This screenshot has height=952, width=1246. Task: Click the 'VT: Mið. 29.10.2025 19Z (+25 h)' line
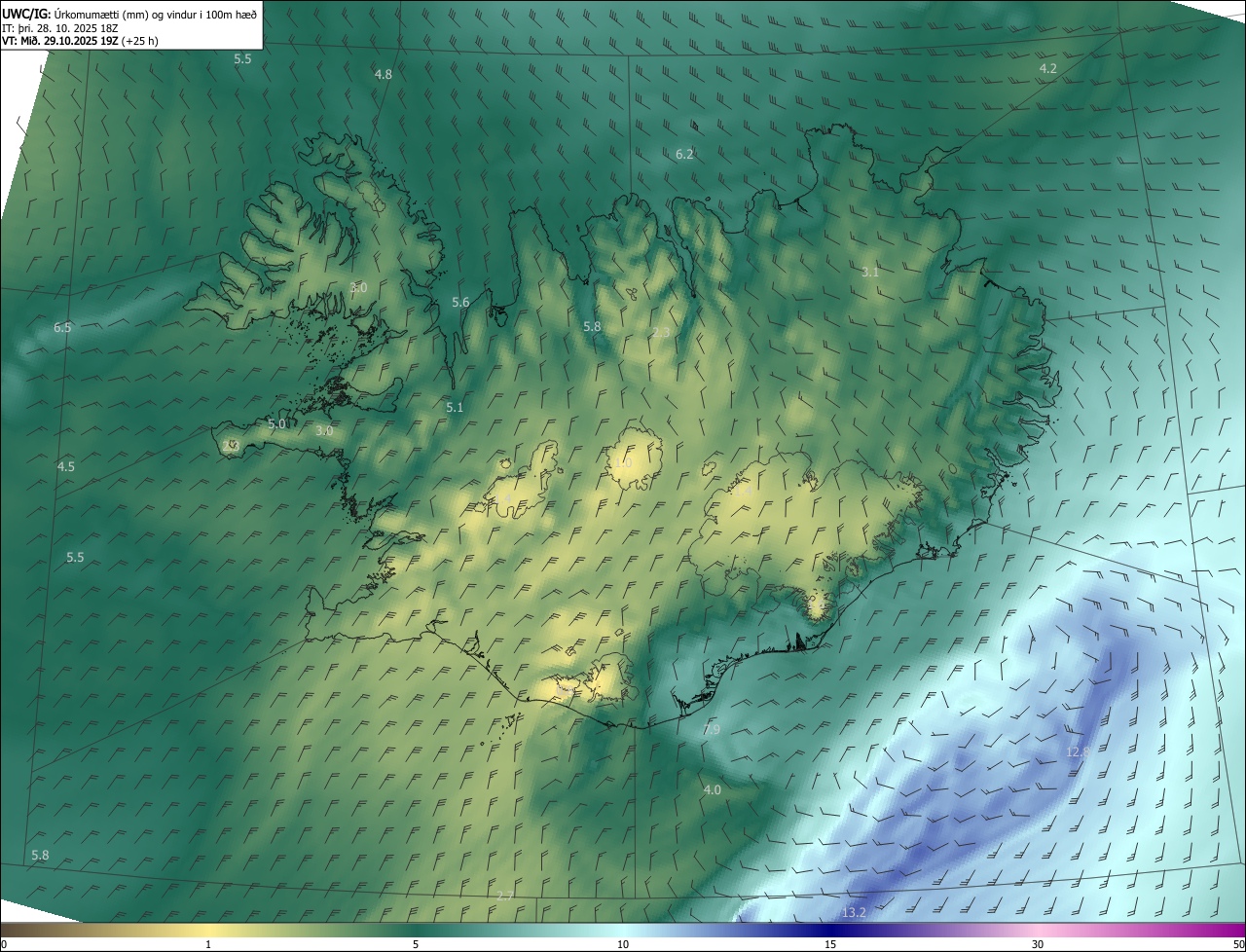80,41
